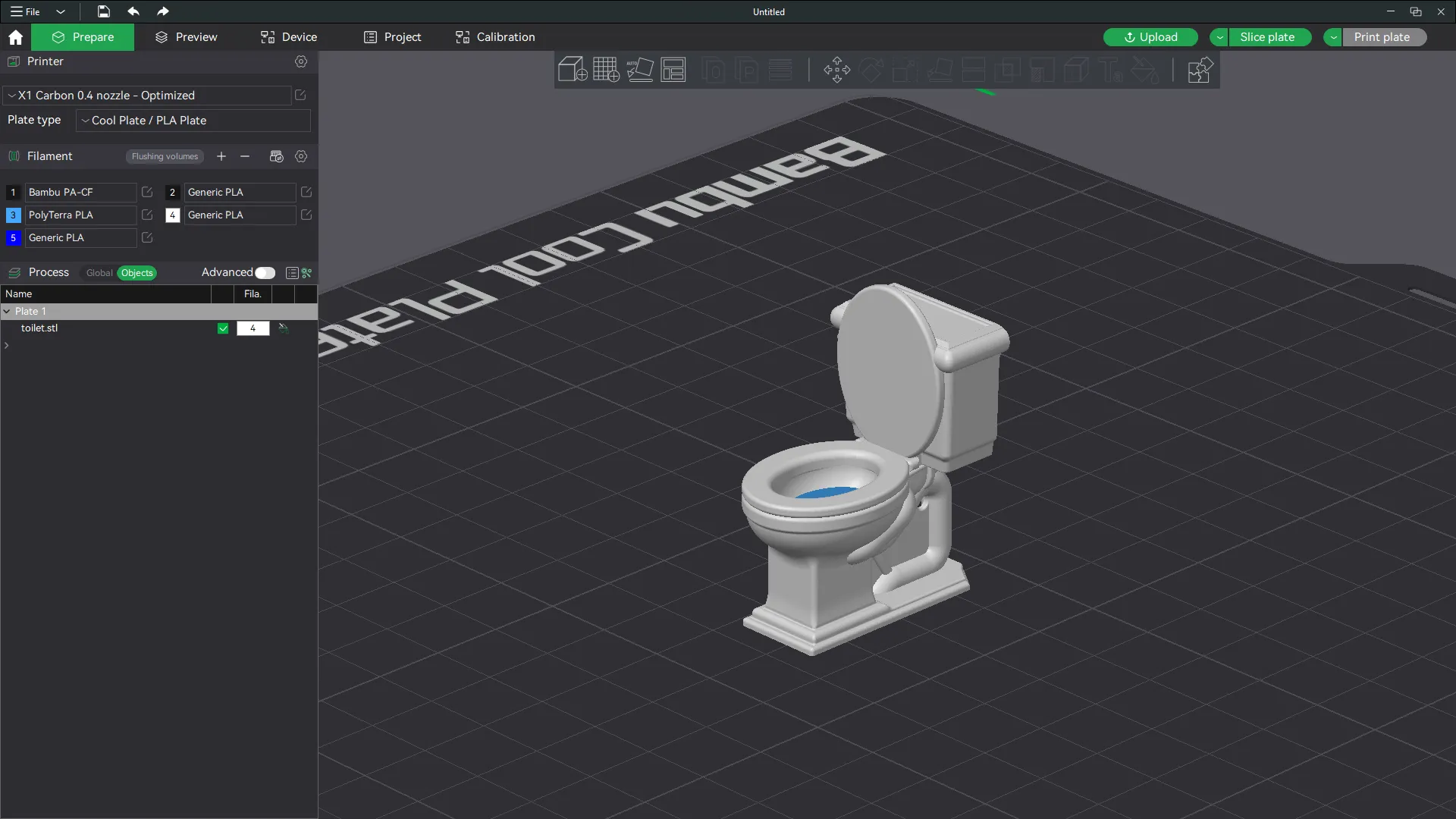Click the Slice plate button
Viewport: 1456px width, 819px height.
coord(1267,36)
